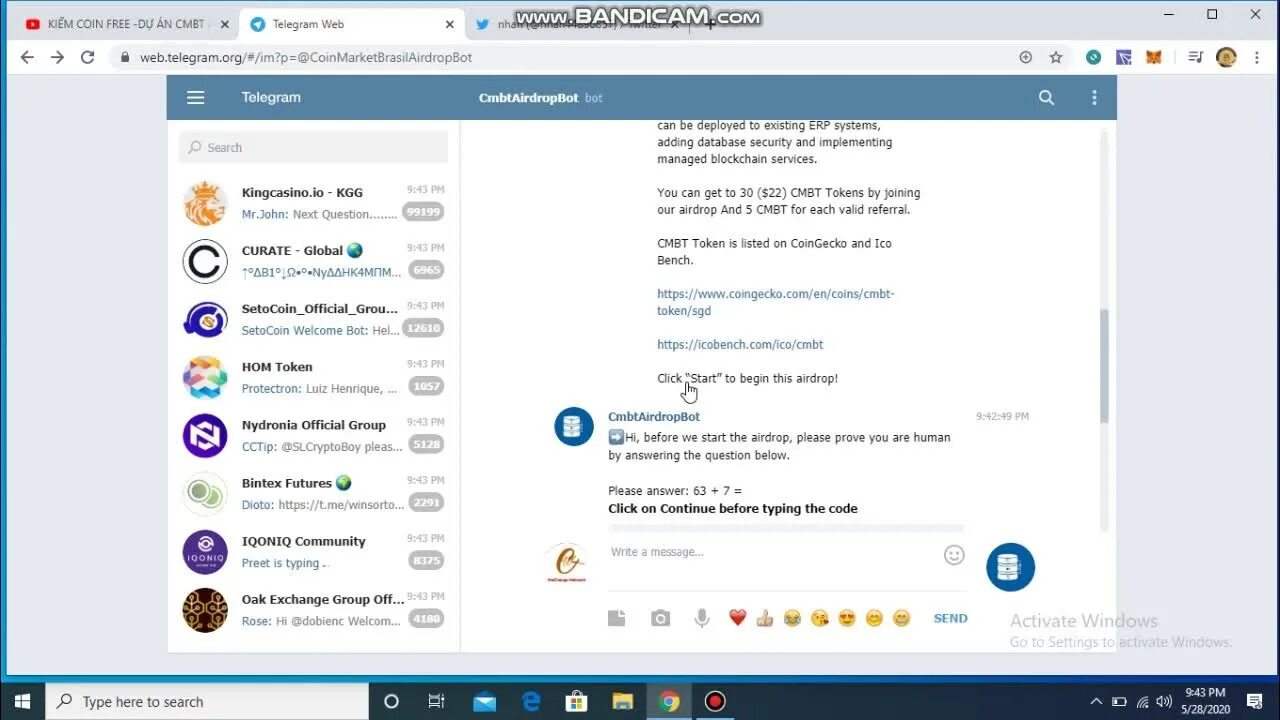The image size is (1280, 720).
Task: Open the Nydronia Official Group chat
Action: (x=314, y=435)
